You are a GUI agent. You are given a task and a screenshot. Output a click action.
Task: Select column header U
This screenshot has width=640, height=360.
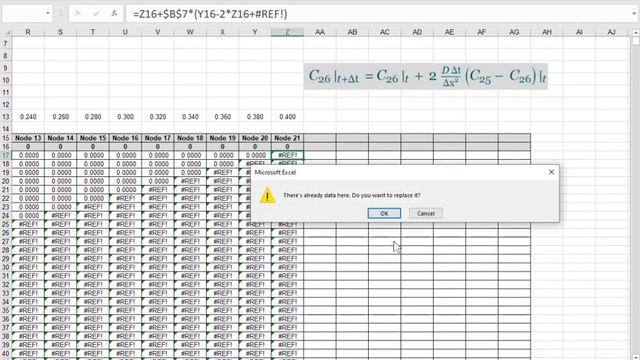tap(125, 32)
